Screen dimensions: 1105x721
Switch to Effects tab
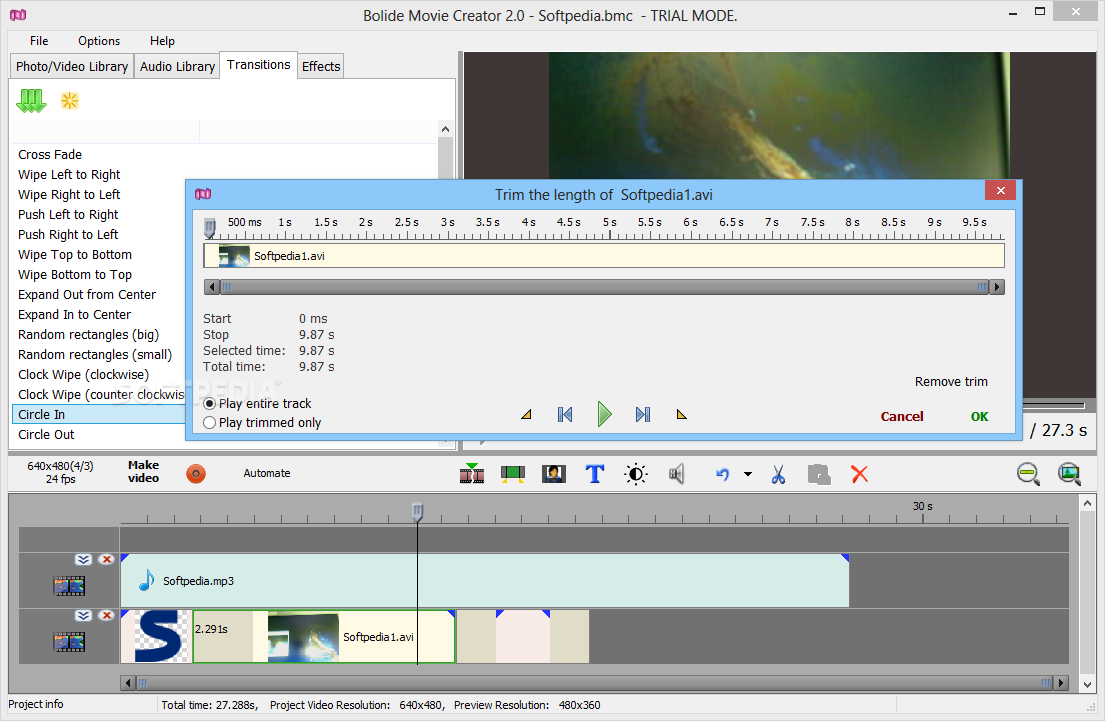pos(321,66)
